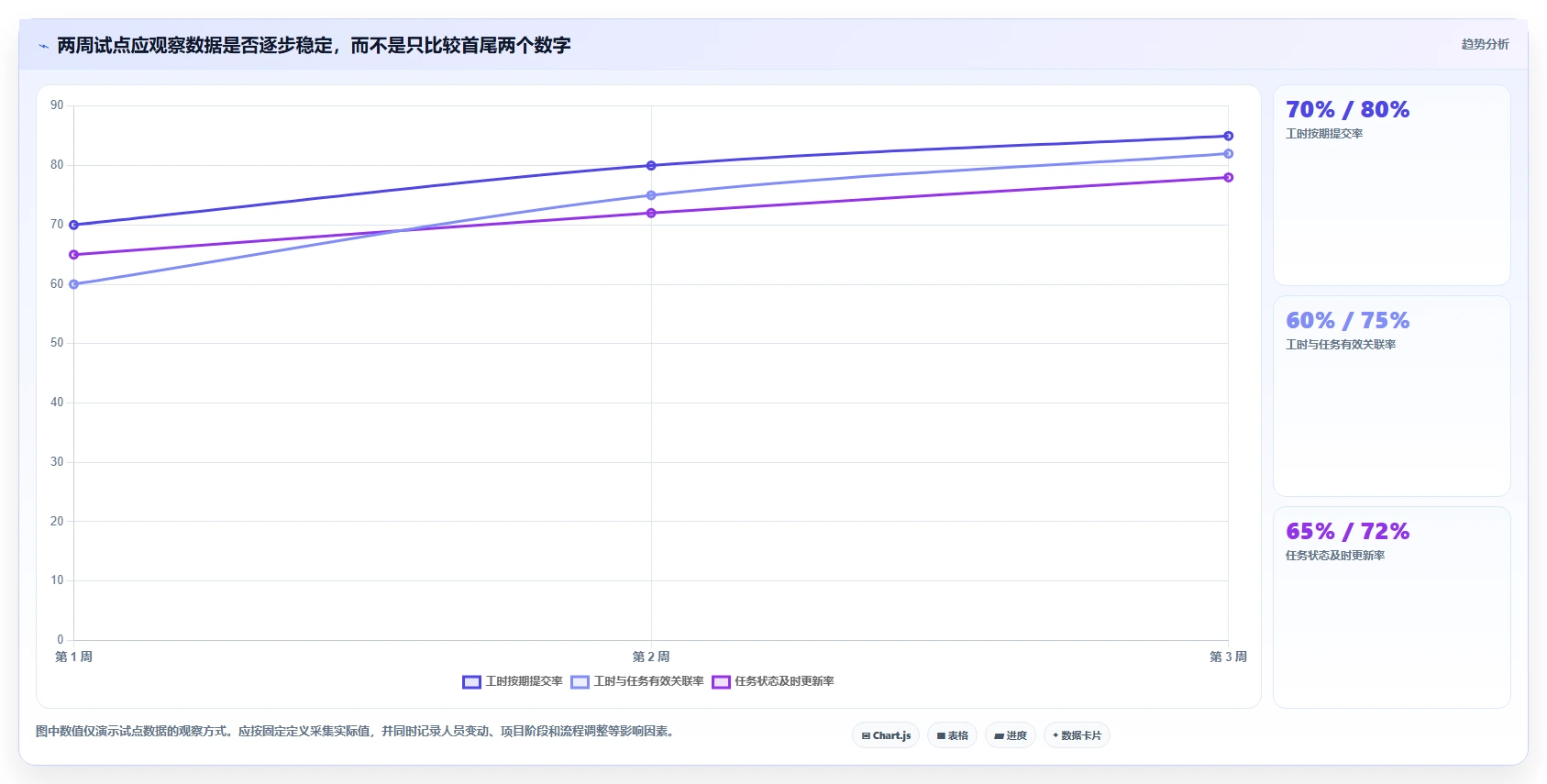Viewport: 1547px width, 784px height.
Task: Click the 工时按期提交率 data point at 第 2 周
Action: click(x=651, y=166)
